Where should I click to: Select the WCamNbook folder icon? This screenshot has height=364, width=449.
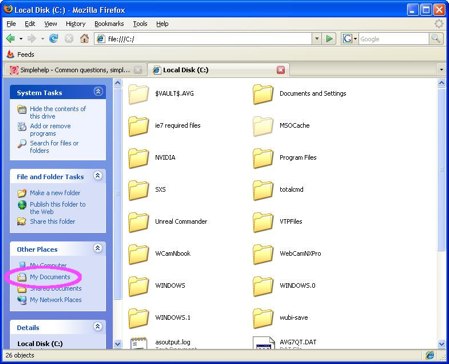(139, 254)
